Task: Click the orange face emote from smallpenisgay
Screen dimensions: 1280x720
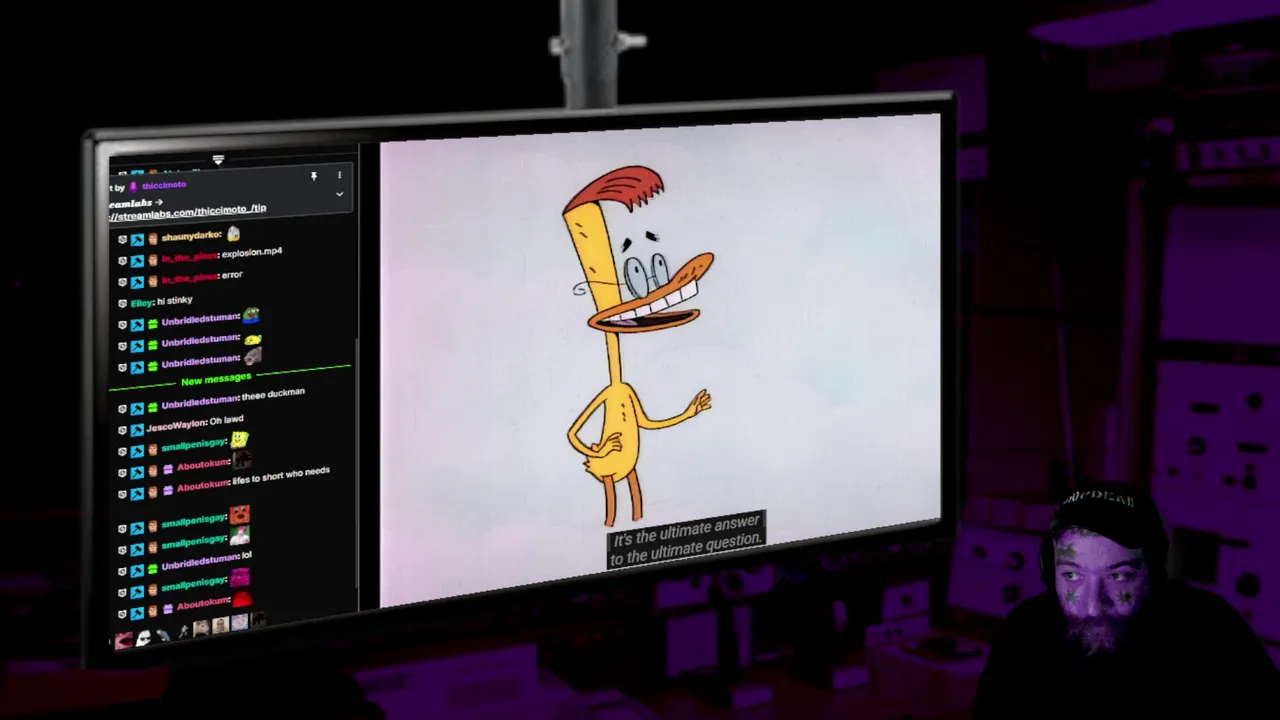Action: point(240,514)
